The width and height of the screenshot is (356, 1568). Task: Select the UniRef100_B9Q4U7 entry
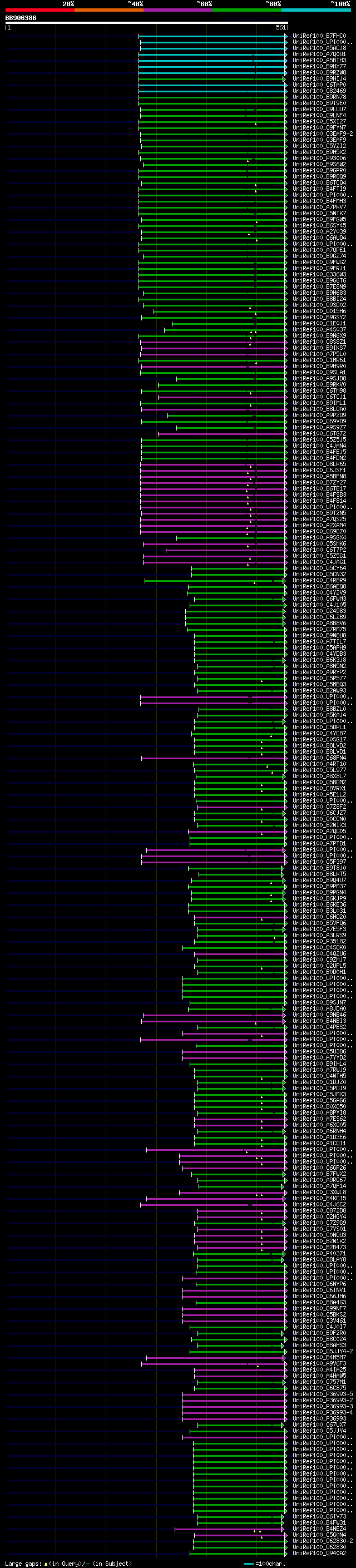point(319,880)
